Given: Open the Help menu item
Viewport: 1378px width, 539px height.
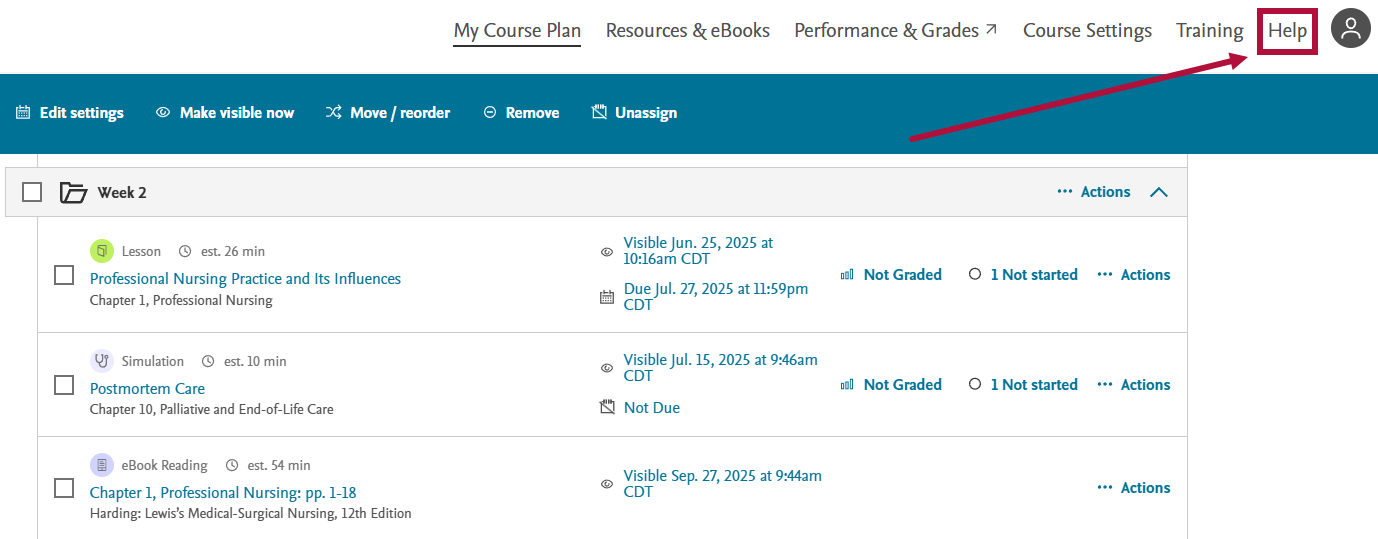Looking at the screenshot, I should point(1287,31).
